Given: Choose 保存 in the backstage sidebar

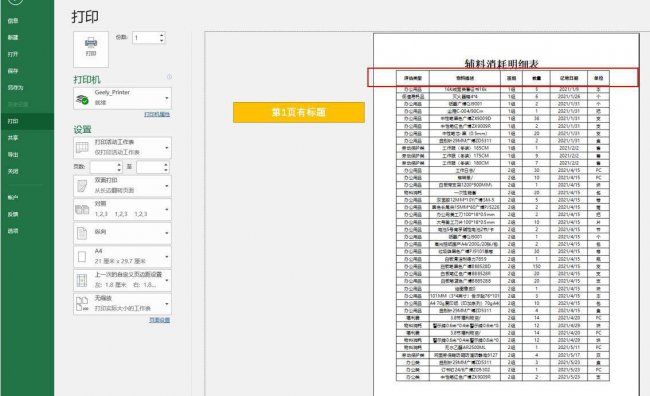Looking at the screenshot, I should click(13, 71).
